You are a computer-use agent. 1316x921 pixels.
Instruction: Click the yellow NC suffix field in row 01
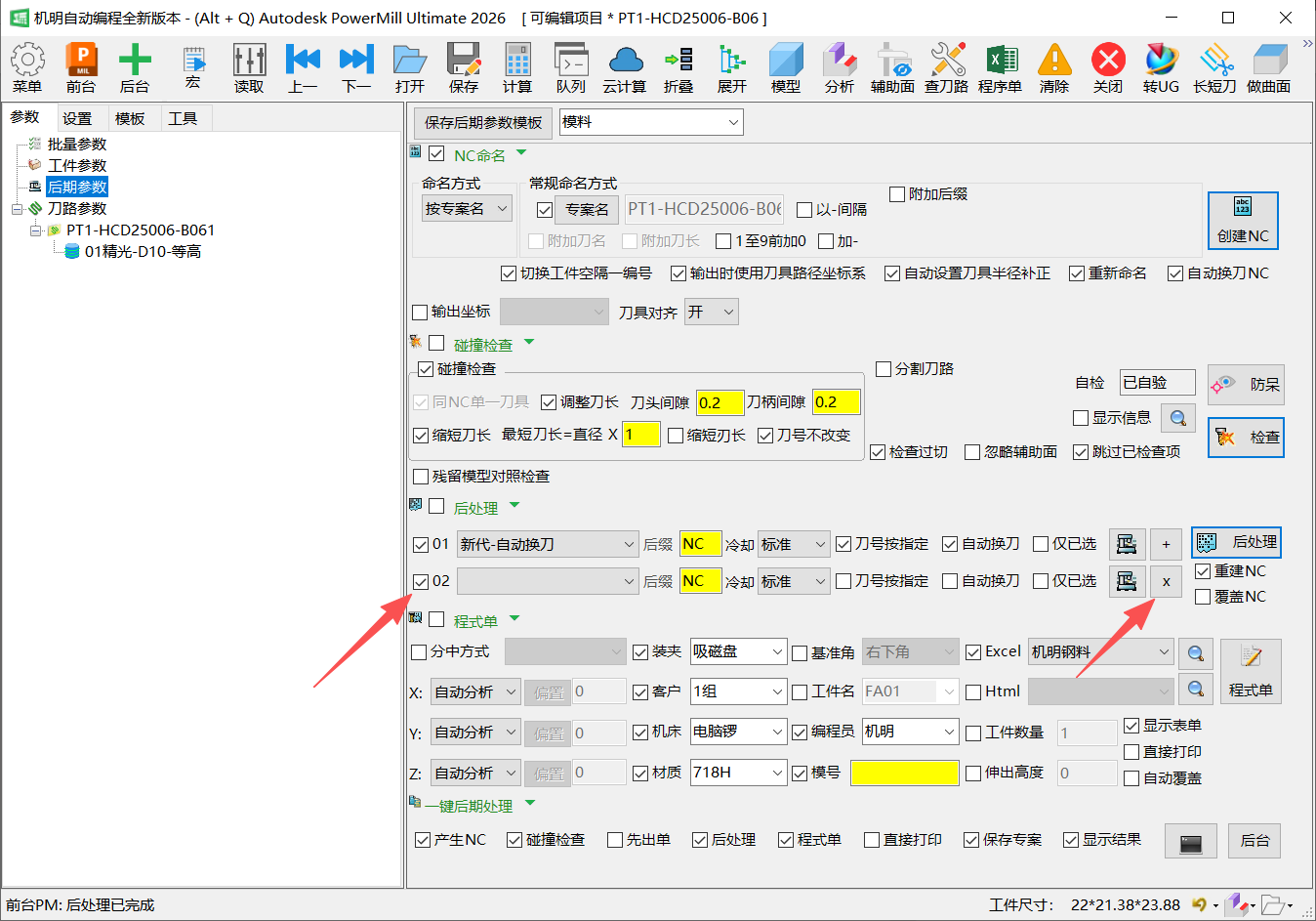click(700, 544)
